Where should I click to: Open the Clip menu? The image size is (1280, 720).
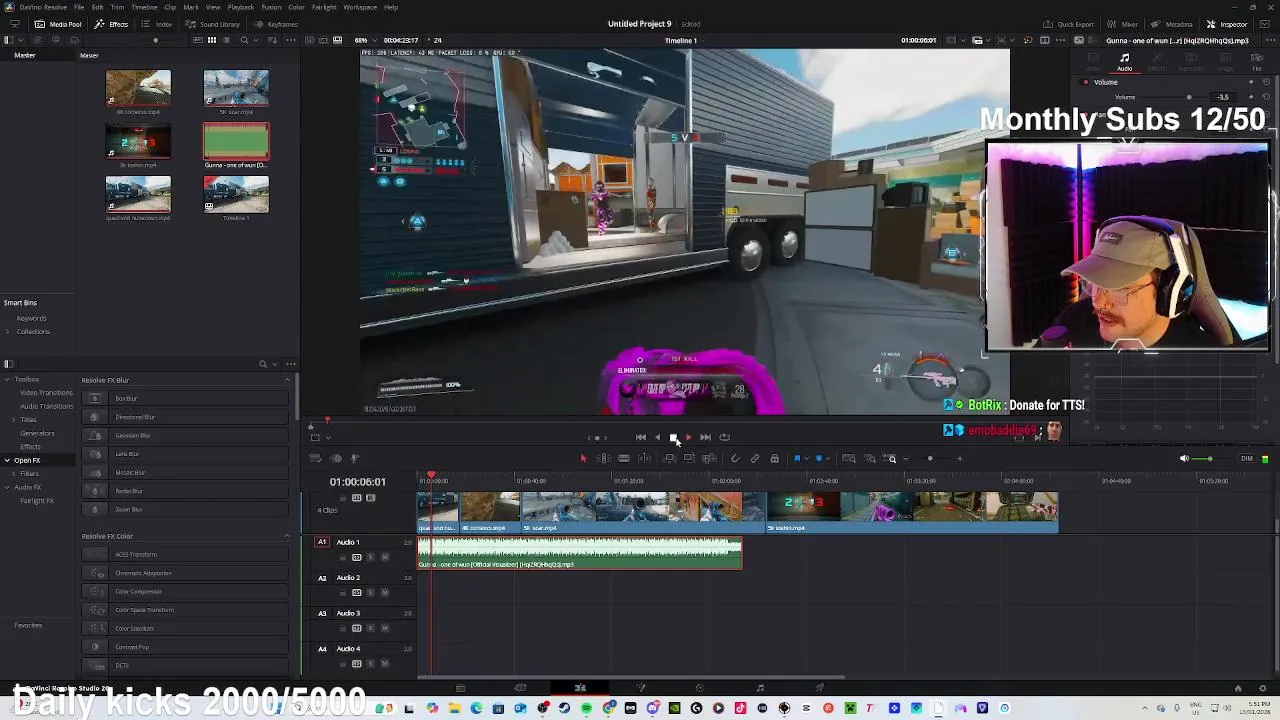pyautogui.click(x=170, y=7)
